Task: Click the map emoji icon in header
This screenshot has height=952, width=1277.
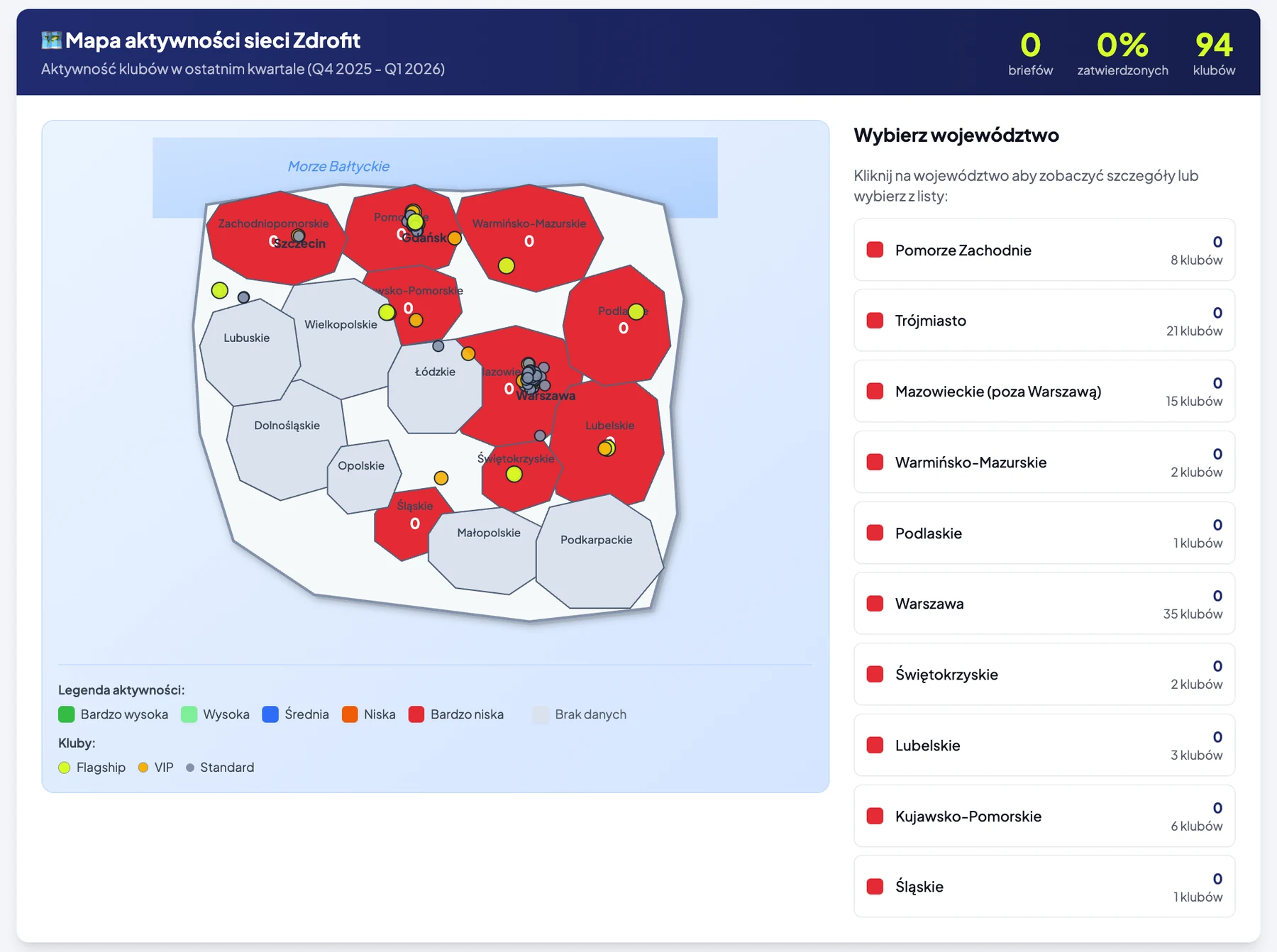Action: (51, 40)
